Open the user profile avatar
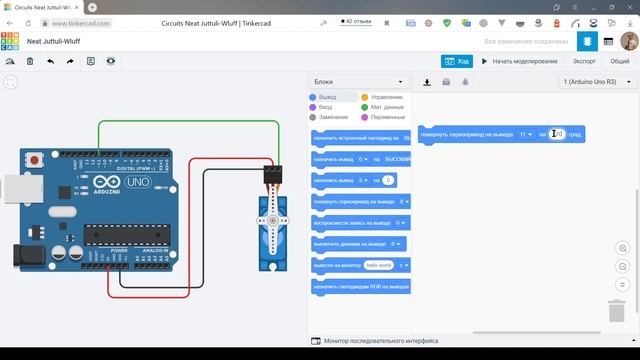The image size is (640, 360). click(629, 41)
